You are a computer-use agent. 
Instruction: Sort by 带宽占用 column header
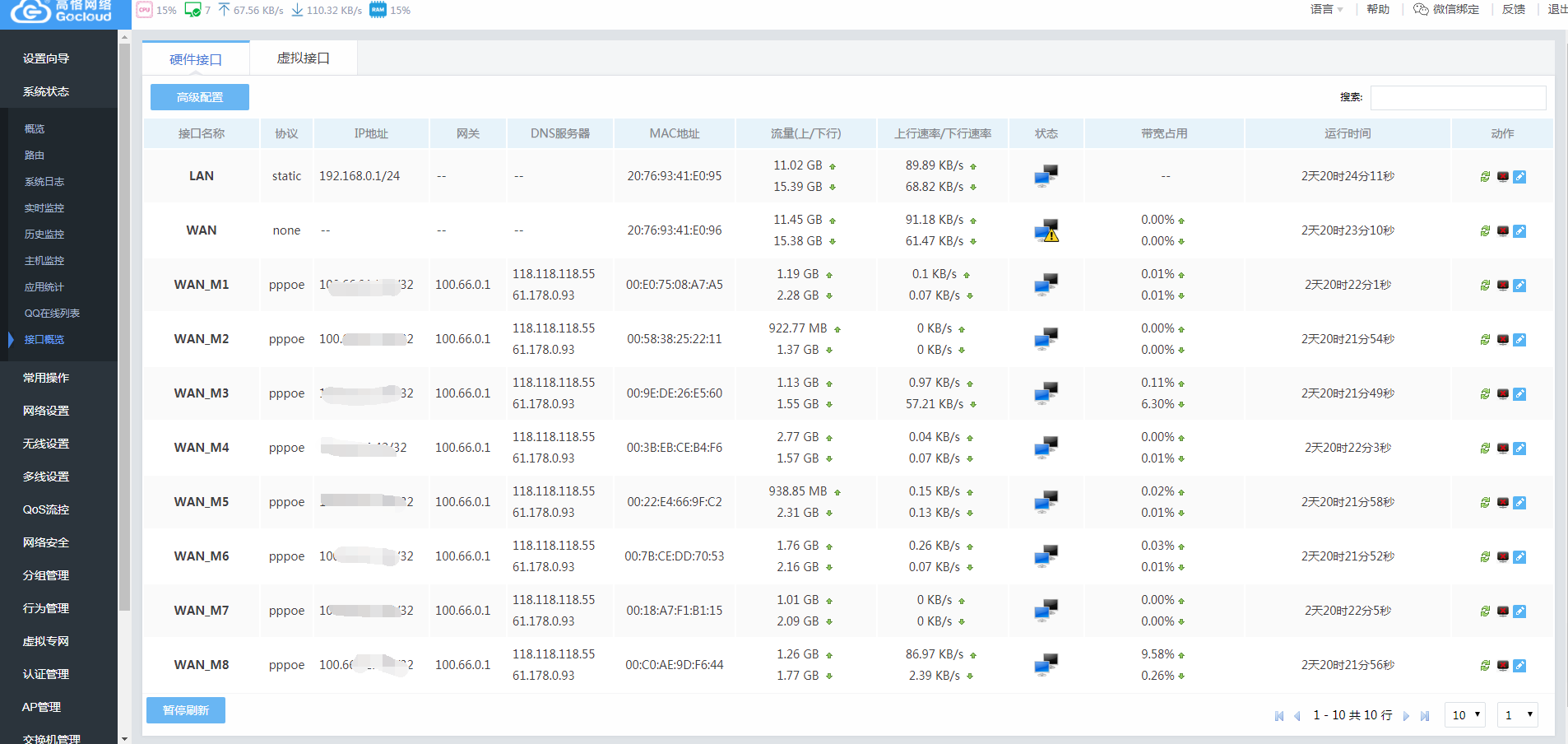[1164, 133]
